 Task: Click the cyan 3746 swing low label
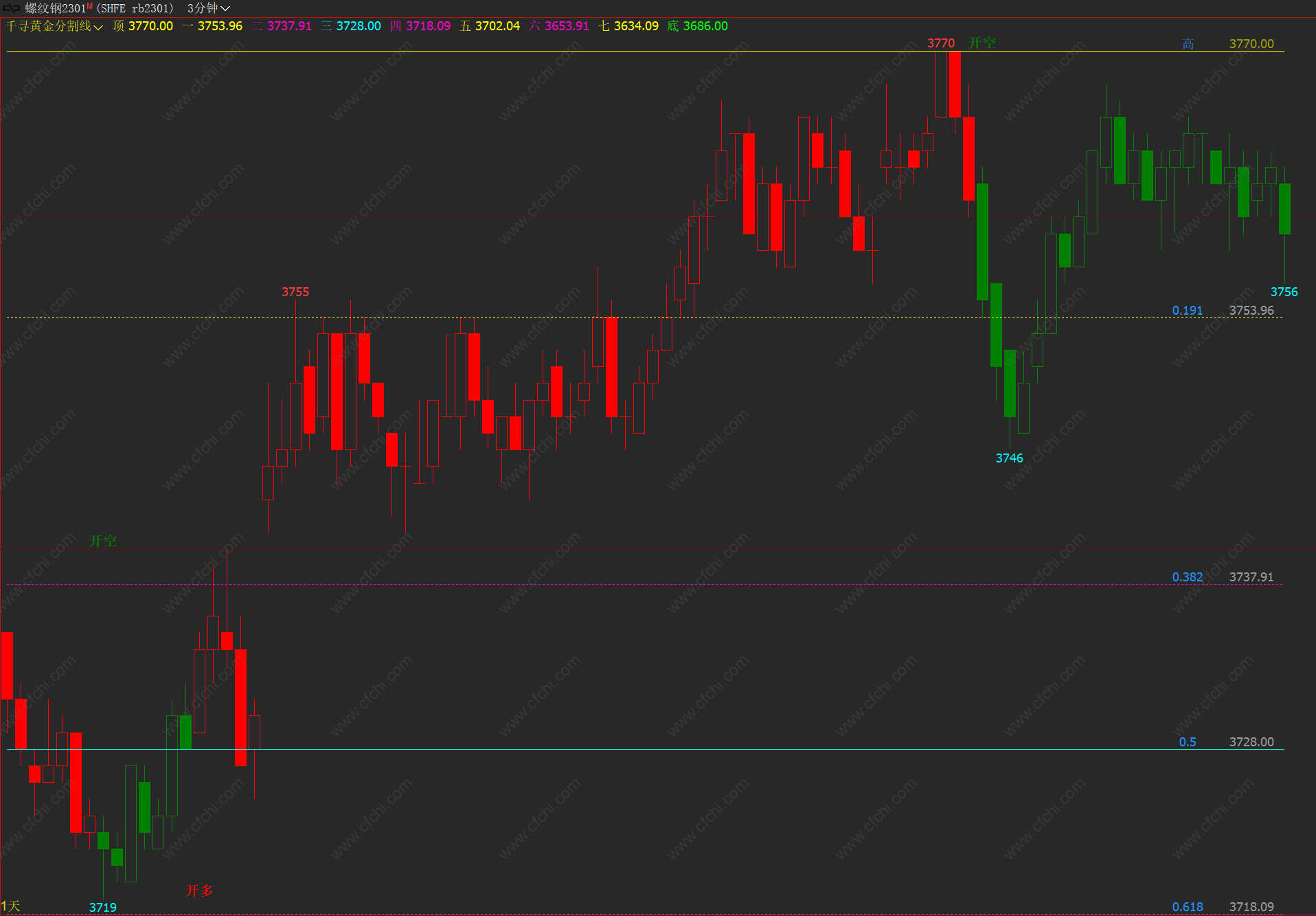(x=1009, y=458)
